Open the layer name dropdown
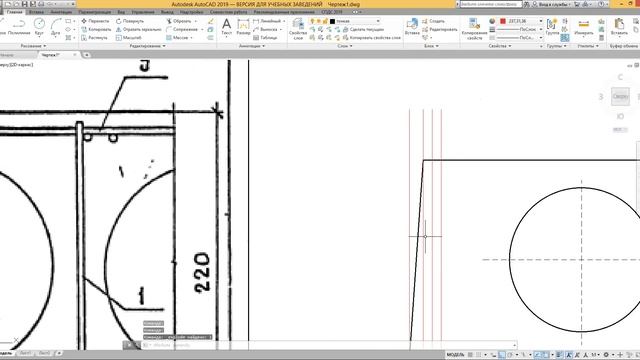 click(378, 21)
